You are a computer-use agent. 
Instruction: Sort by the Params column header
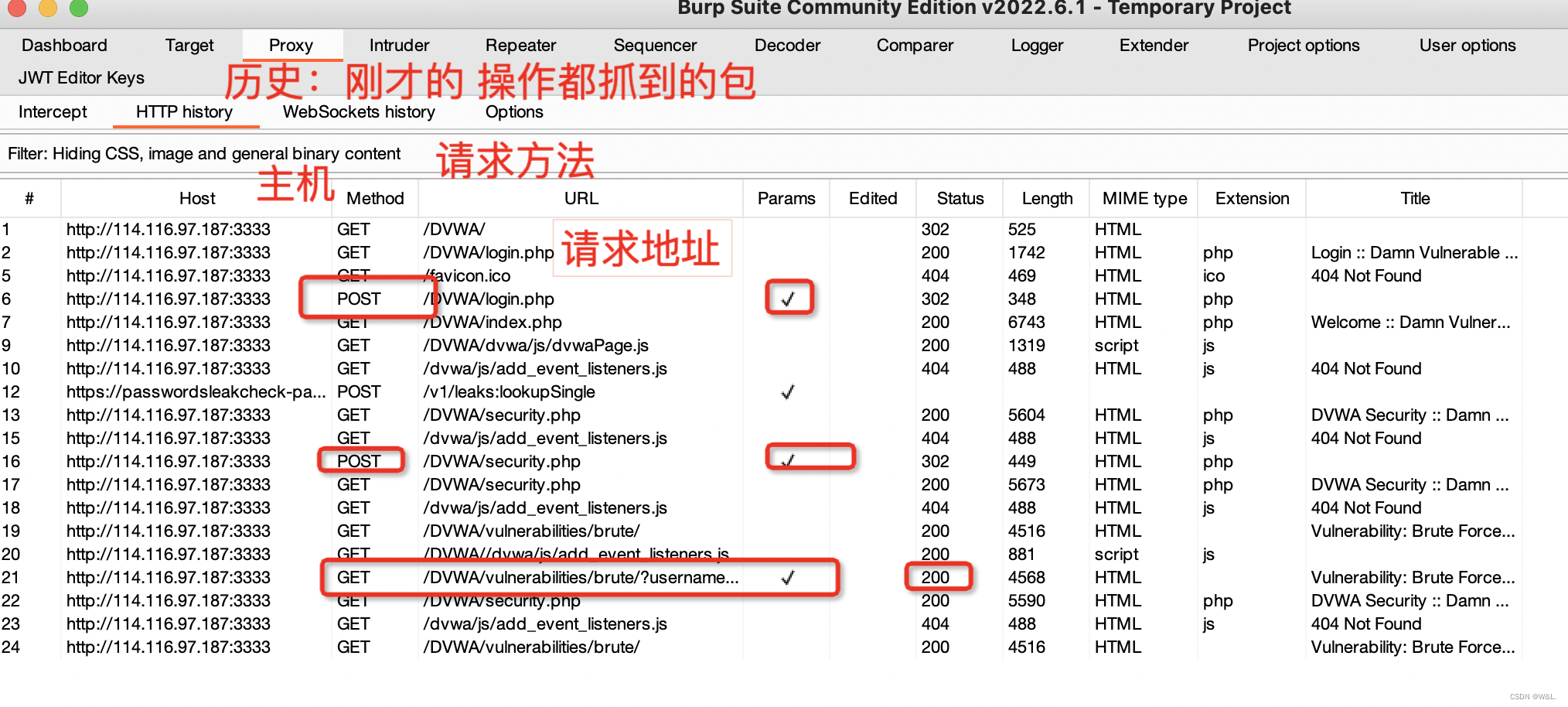pyautogui.click(x=786, y=199)
